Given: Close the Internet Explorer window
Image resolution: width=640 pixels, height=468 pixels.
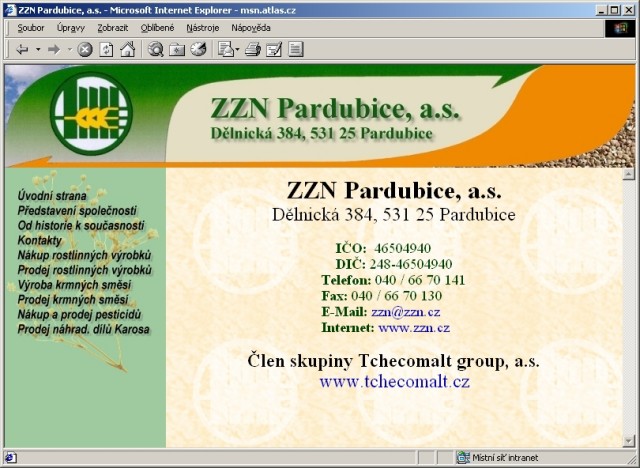Looking at the screenshot, I should (x=629, y=10).
